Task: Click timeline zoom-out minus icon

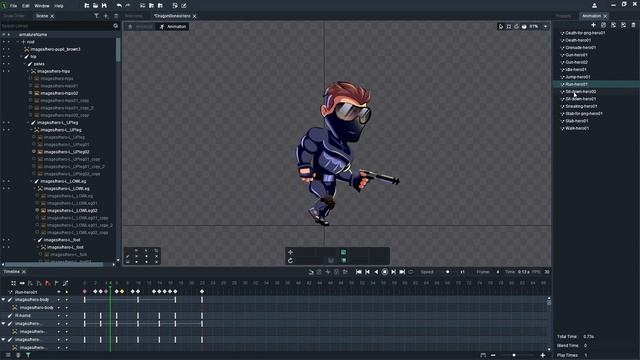Action: 493,355
